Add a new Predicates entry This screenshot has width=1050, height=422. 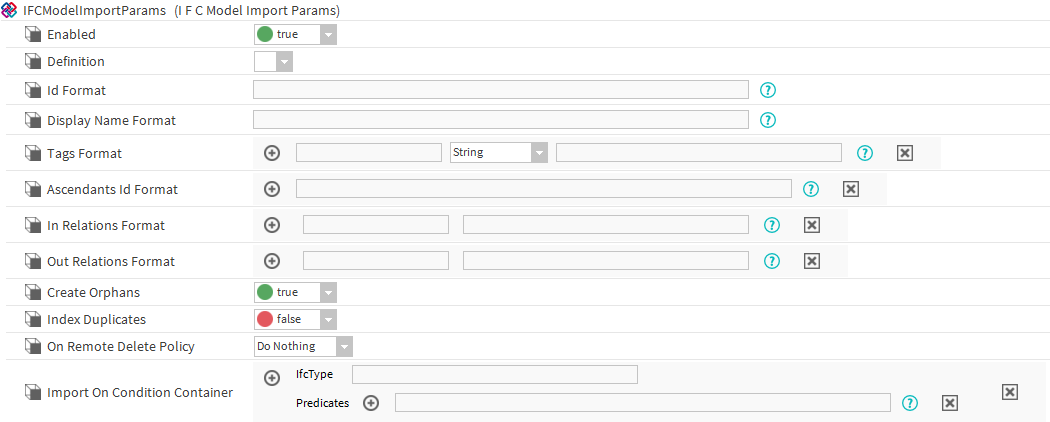tap(371, 403)
